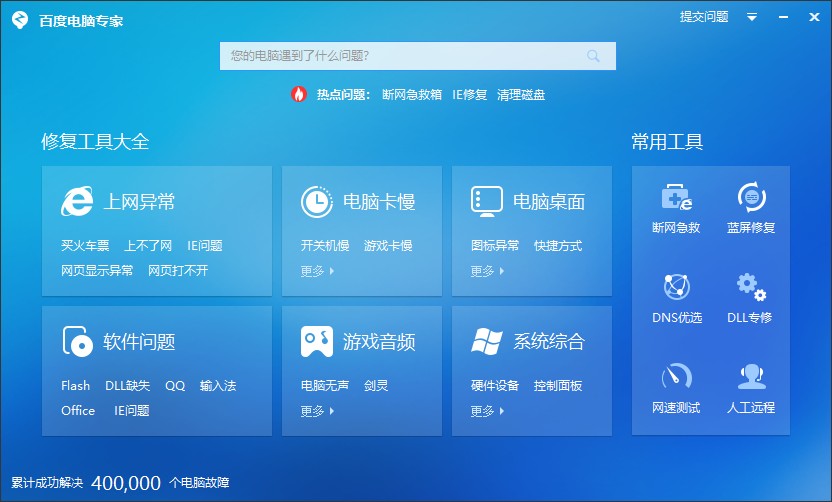Image resolution: width=832 pixels, height=502 pixels.
Task: Open the 上不了网 fix link
Action: click(148, 246)
